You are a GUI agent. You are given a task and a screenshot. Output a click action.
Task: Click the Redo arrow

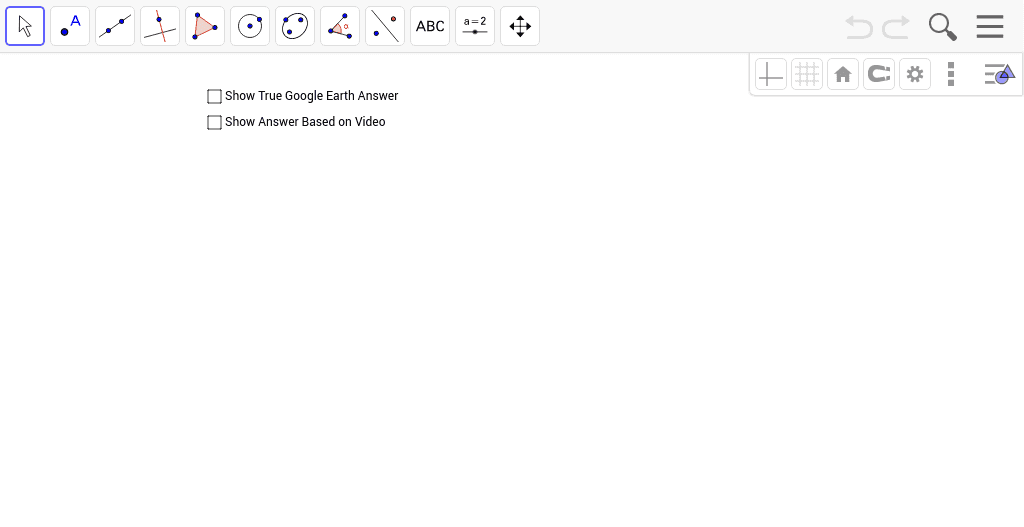tap(896, 27)
